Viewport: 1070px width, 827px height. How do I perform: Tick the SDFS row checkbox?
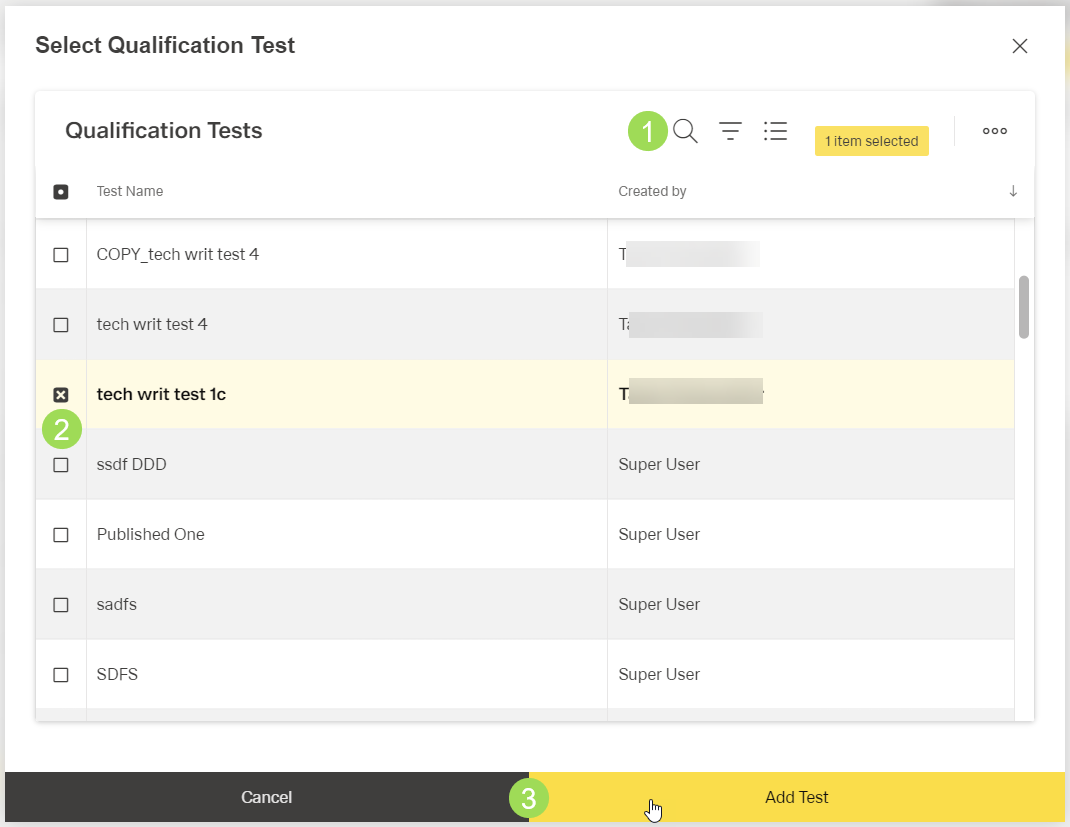point(61,675)
